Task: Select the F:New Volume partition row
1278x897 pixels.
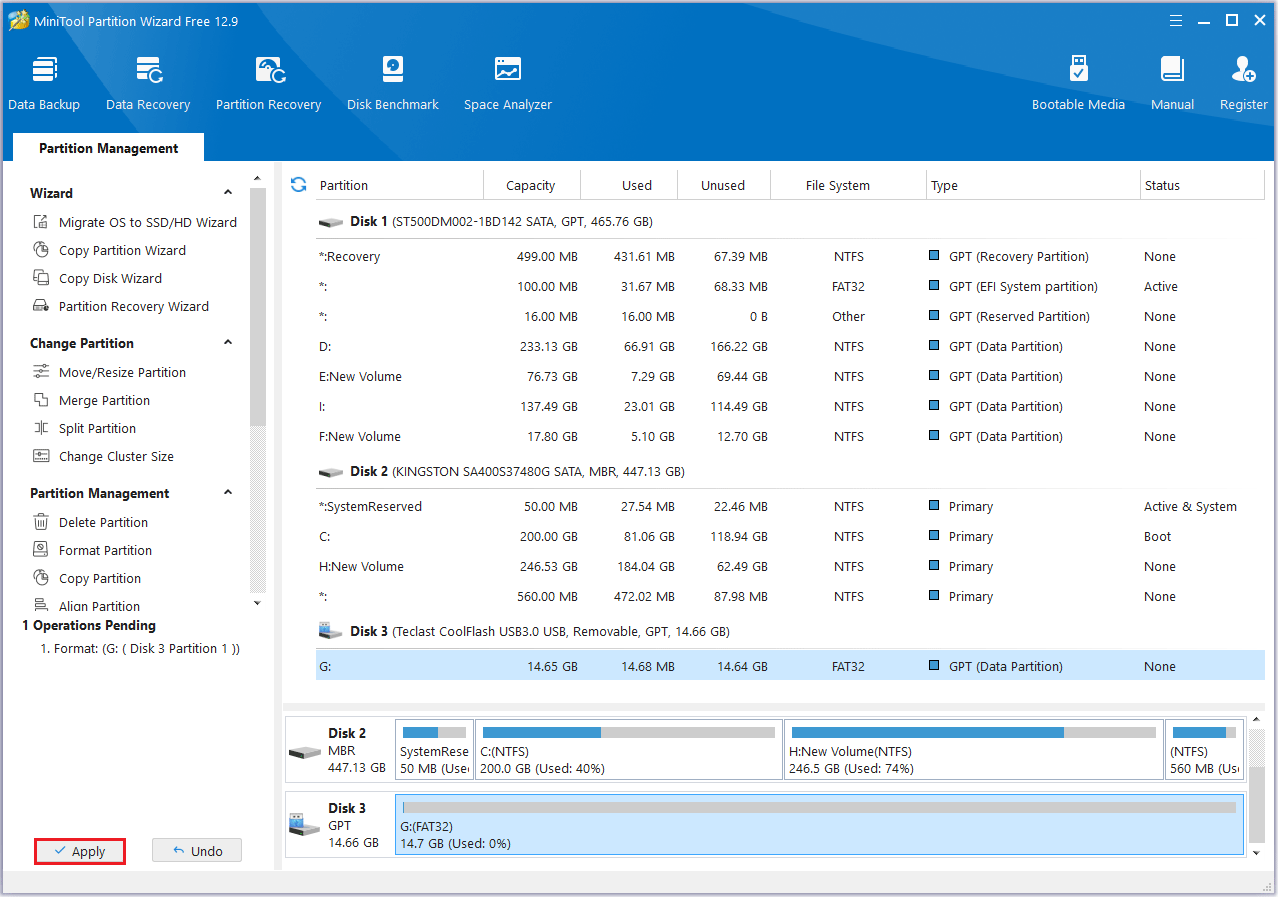Action: coord(790,436)
